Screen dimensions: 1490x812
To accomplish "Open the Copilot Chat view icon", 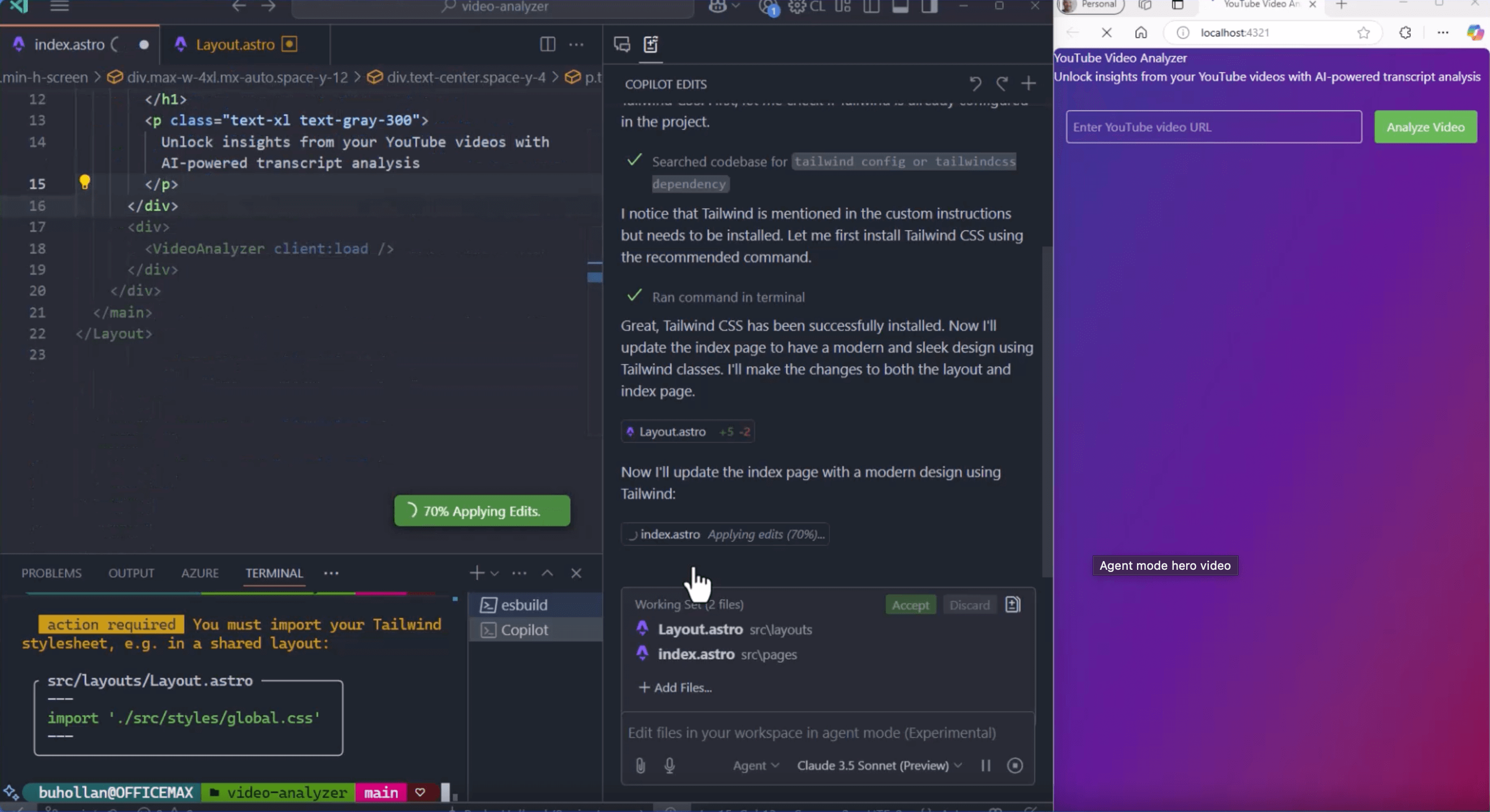I will [x=622, y=44].
